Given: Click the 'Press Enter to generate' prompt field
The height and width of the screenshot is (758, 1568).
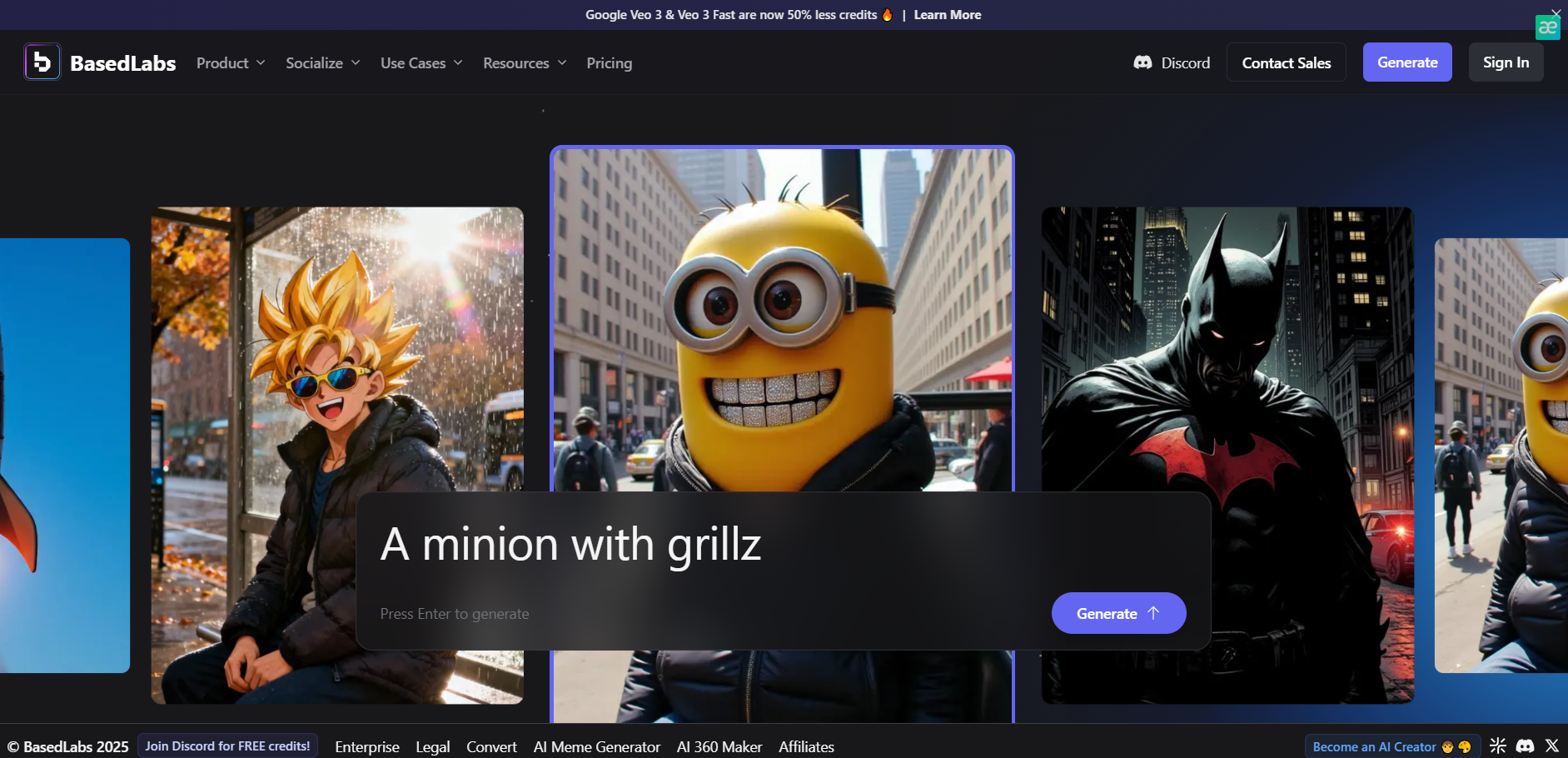Looking at the screenshot, I should tap(666, 614).
